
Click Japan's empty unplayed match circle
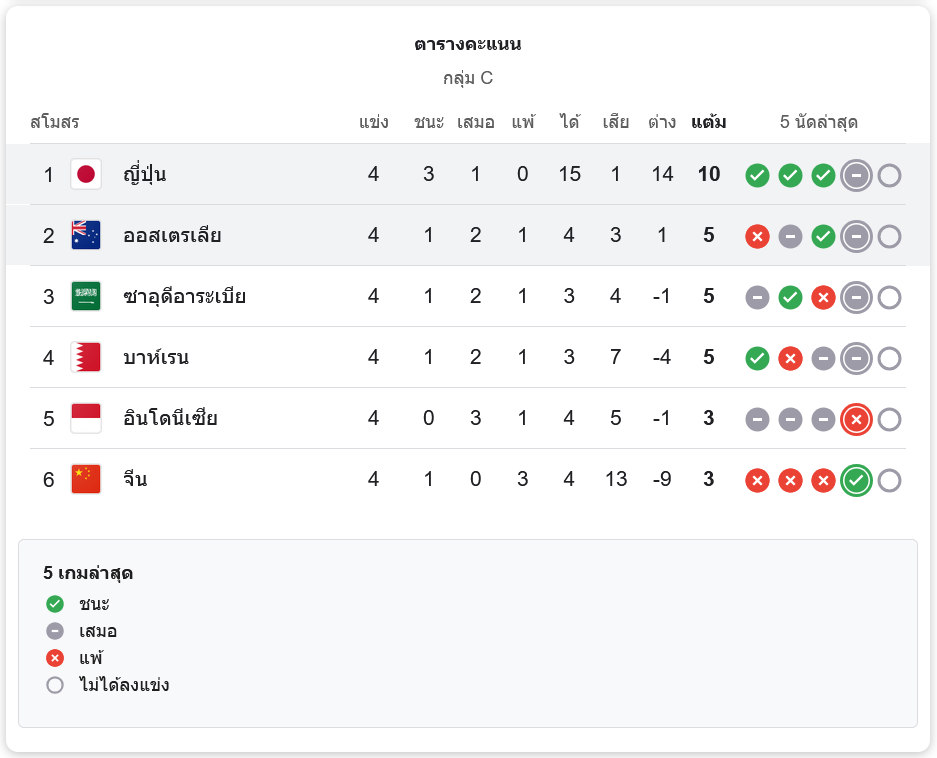(889, 176)
